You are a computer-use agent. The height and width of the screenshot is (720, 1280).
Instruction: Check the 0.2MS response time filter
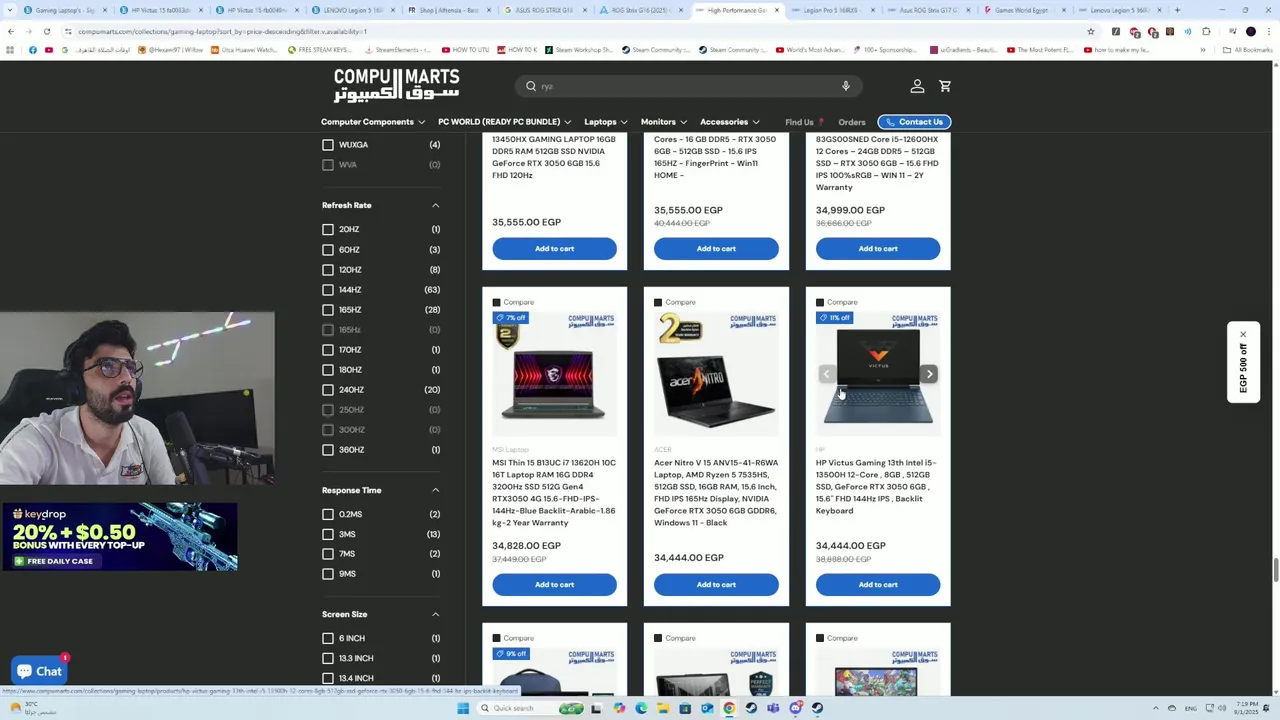[x=328, y=514]
